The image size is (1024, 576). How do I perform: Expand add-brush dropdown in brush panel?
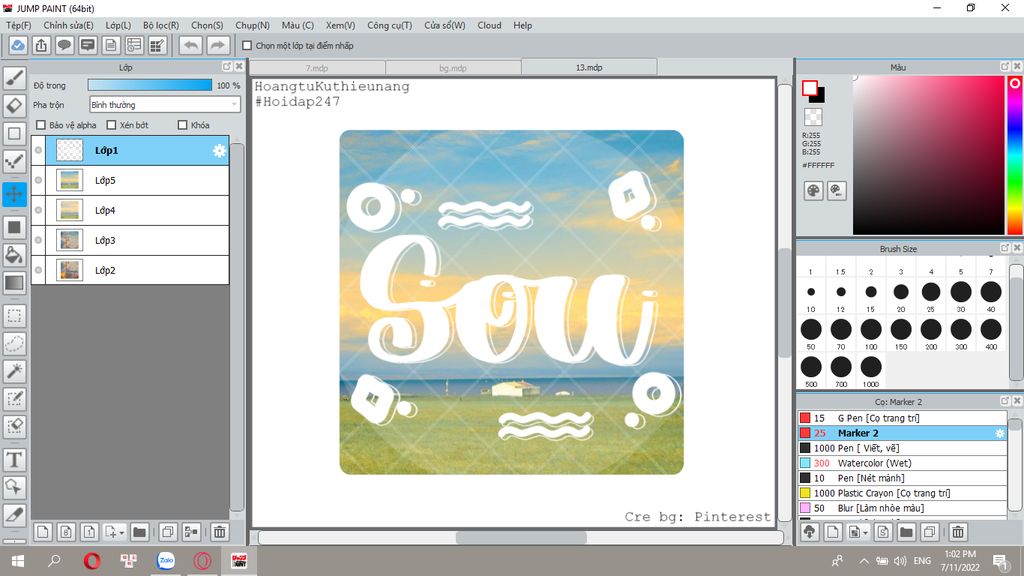[865, 533]
